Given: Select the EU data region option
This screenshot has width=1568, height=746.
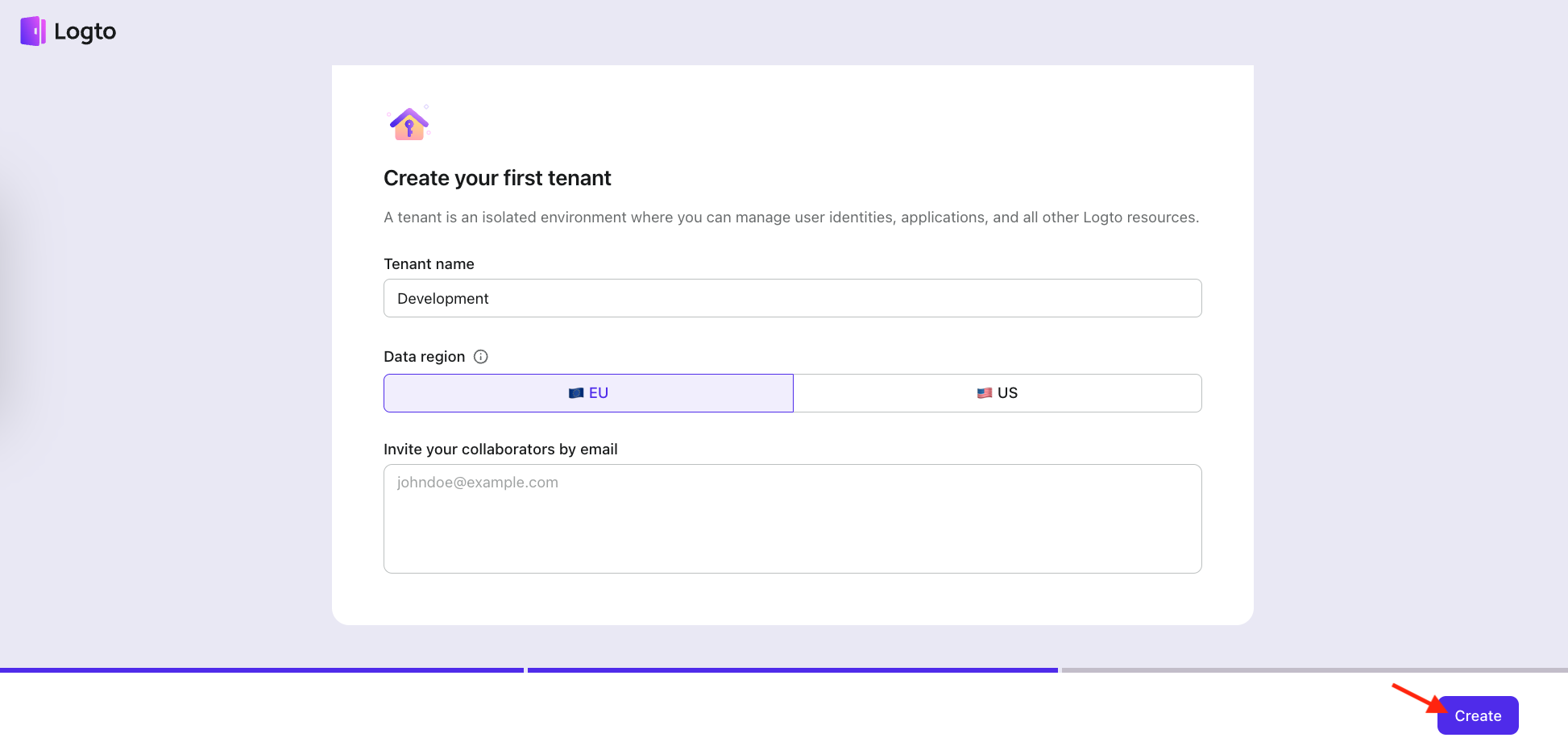Looking at the screenshot, I should 588,393.
